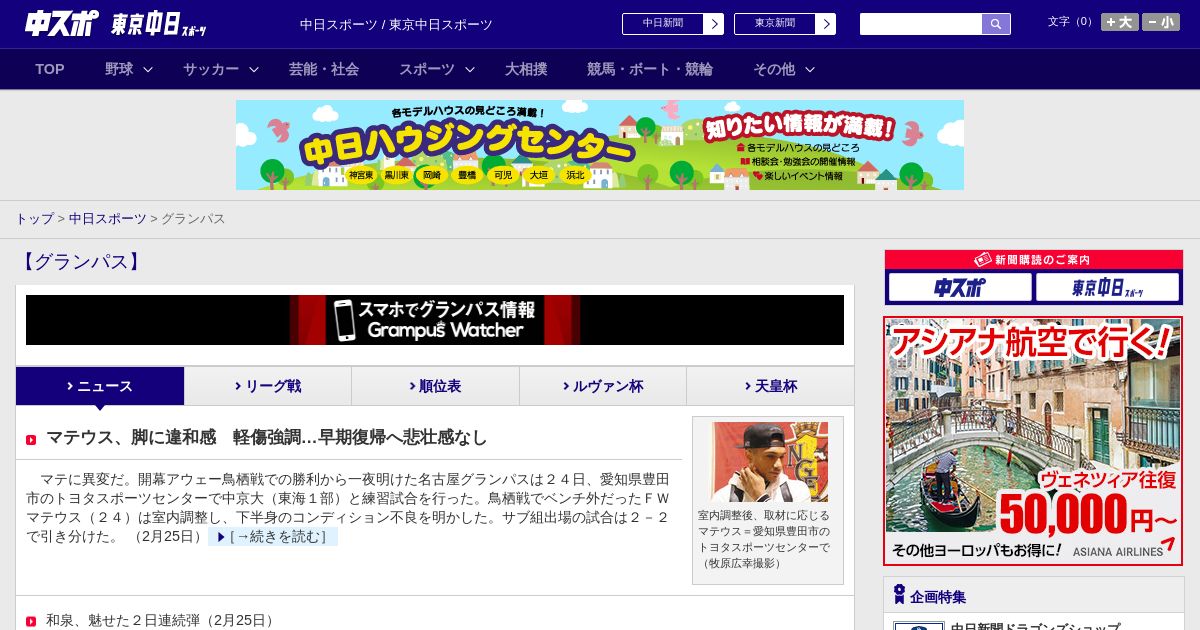Screen dimensions: 1200x630
Task: Increase text size with ＋大 button
Action: click(x=1120, y=22)
